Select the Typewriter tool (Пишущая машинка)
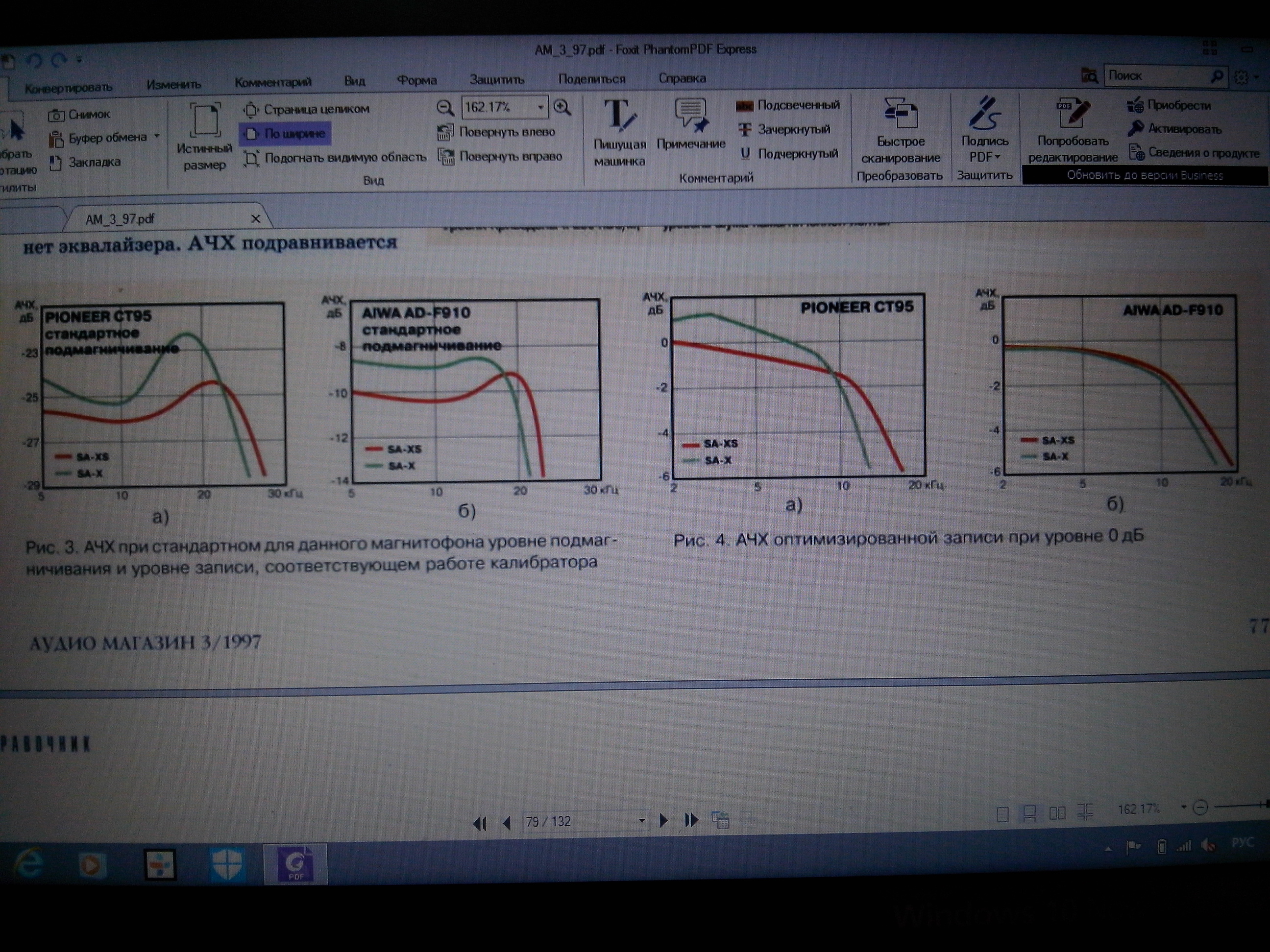The width and height of the screenshot is (1270, 952). [619, 133]
